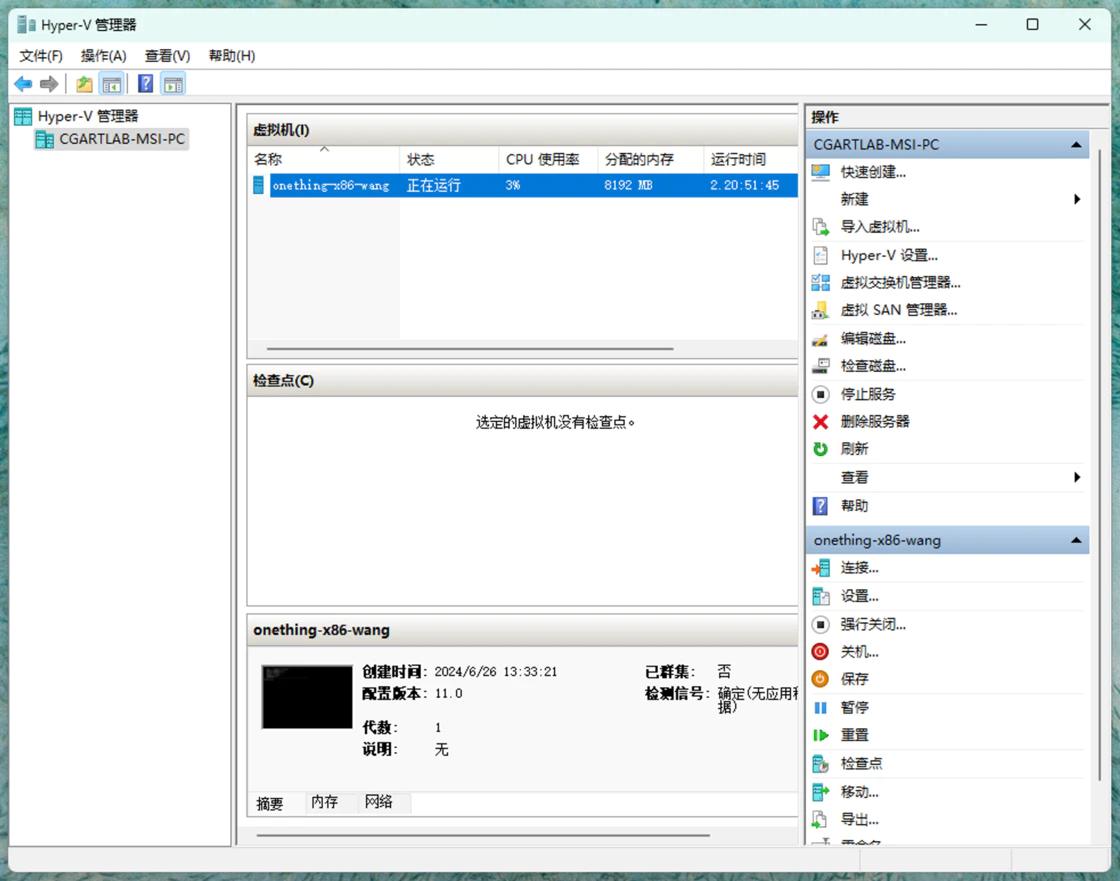1120x881 pixels.
Task: Click the red X 删除服务器 icon
Action: pyautogui.click(x=821, y=422)
